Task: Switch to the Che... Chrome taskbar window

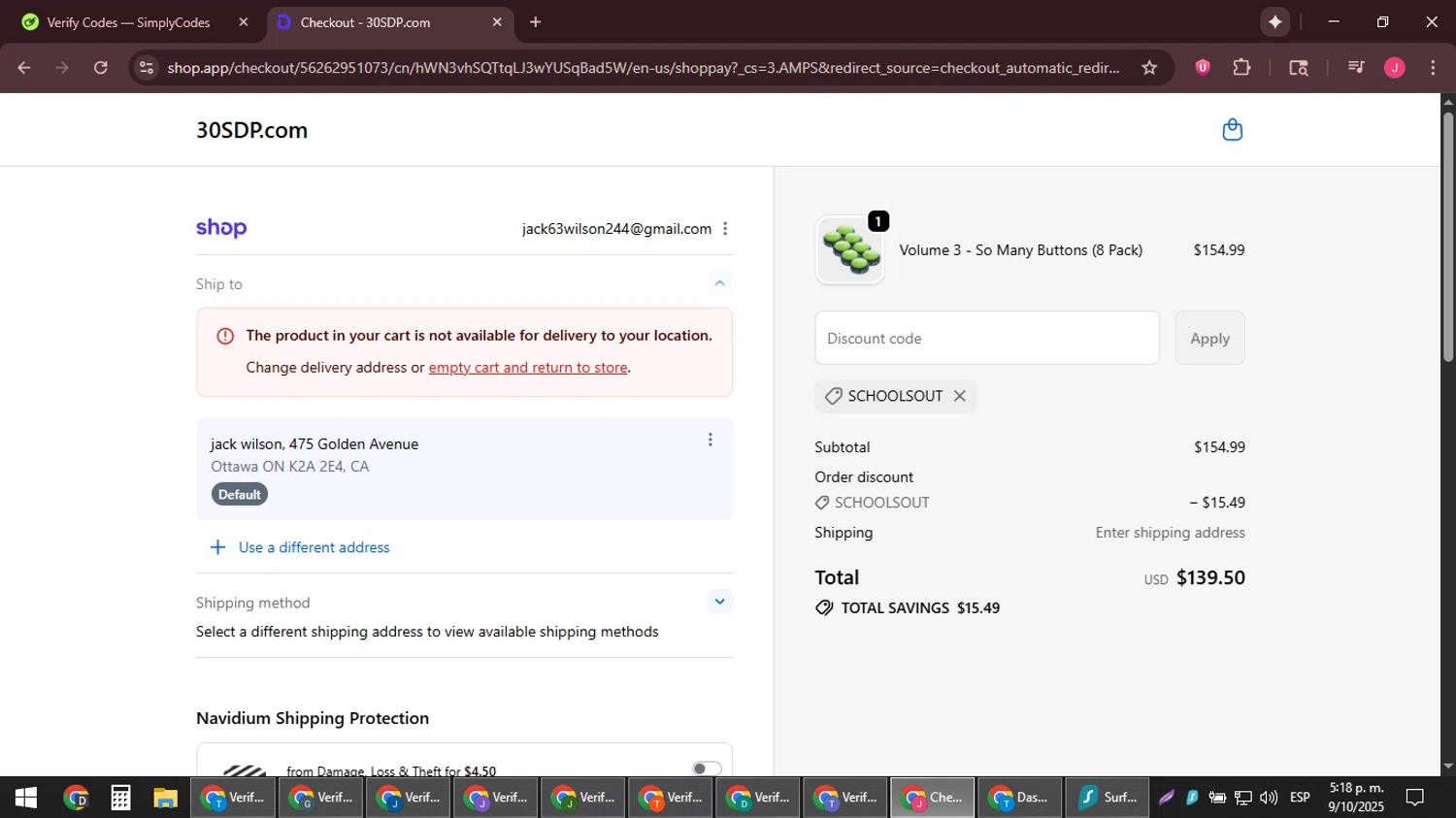Action: (x=932, y=798)
